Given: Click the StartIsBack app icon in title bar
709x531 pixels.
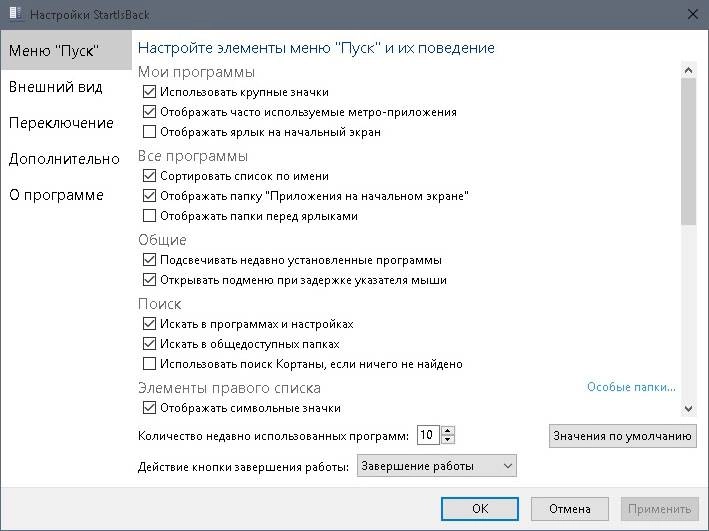Looking at the screenshot, I should (x=16, y=14).
